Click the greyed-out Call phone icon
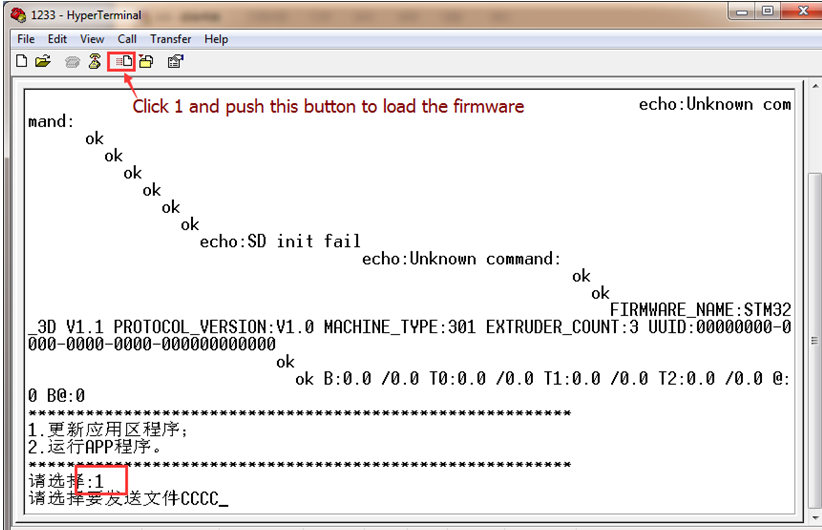Image resolution: width=822 pixels, height=530 pixels. pos(72,62)
